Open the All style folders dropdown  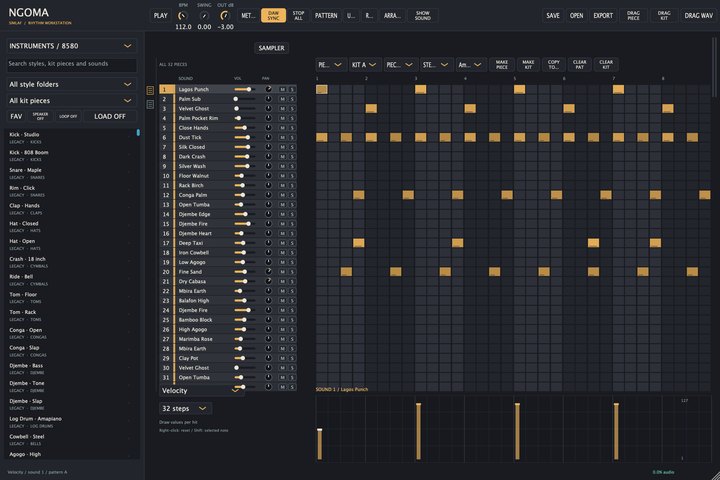72,85
